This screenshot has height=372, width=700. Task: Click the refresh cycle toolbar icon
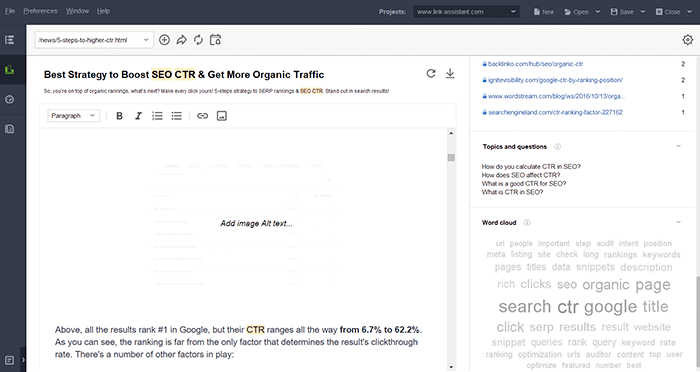[198, 40]
